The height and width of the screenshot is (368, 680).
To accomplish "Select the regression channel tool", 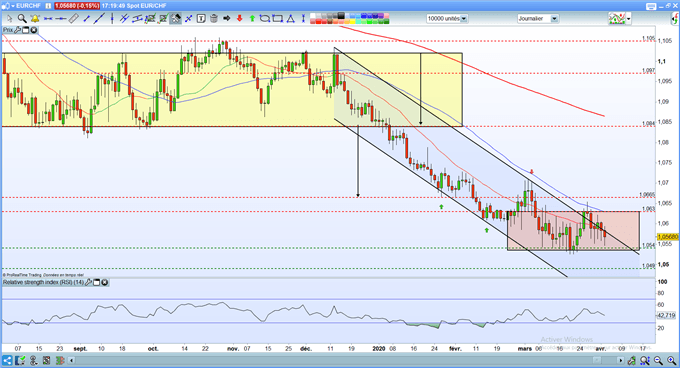I will point(137,18).
